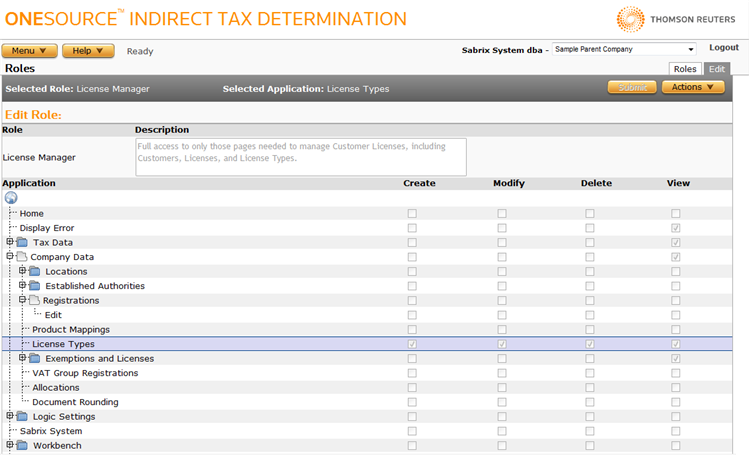Image resolution: width=749 pixels, height=455 pixels.
Task: Click the Company Data open folder icon
Action: [x=23, y=257]
